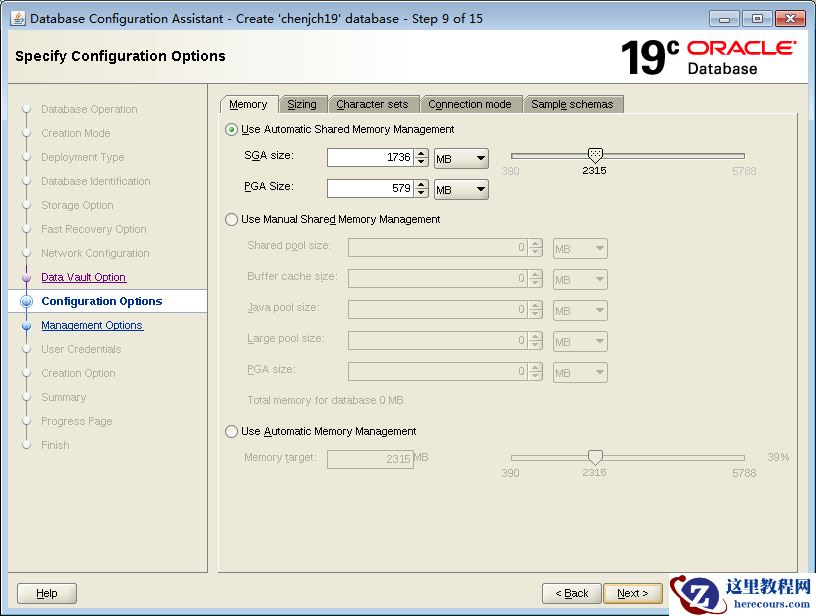Open the Help button

pyautogui.click(x=47, y=593)
